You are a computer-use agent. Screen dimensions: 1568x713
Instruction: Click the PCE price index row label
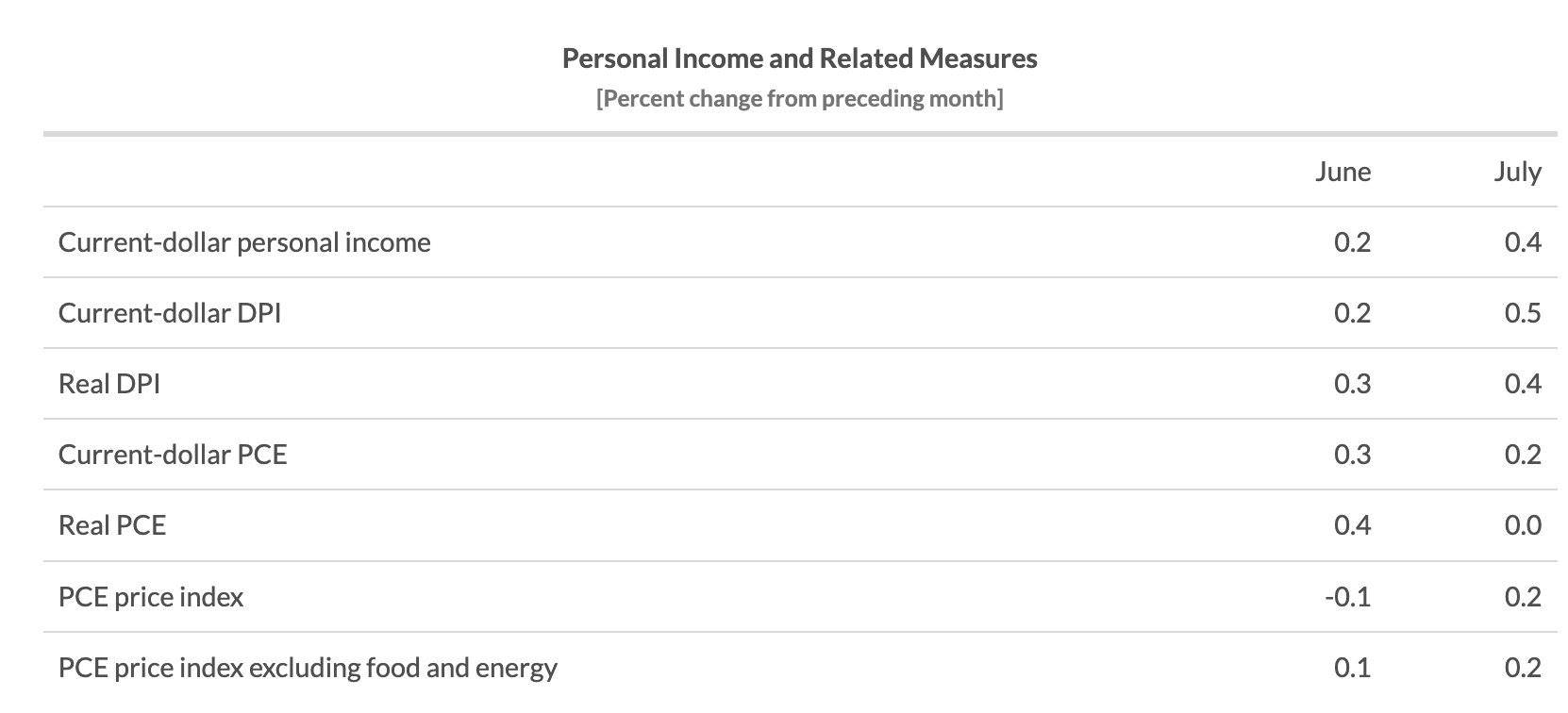click(151, 597)
